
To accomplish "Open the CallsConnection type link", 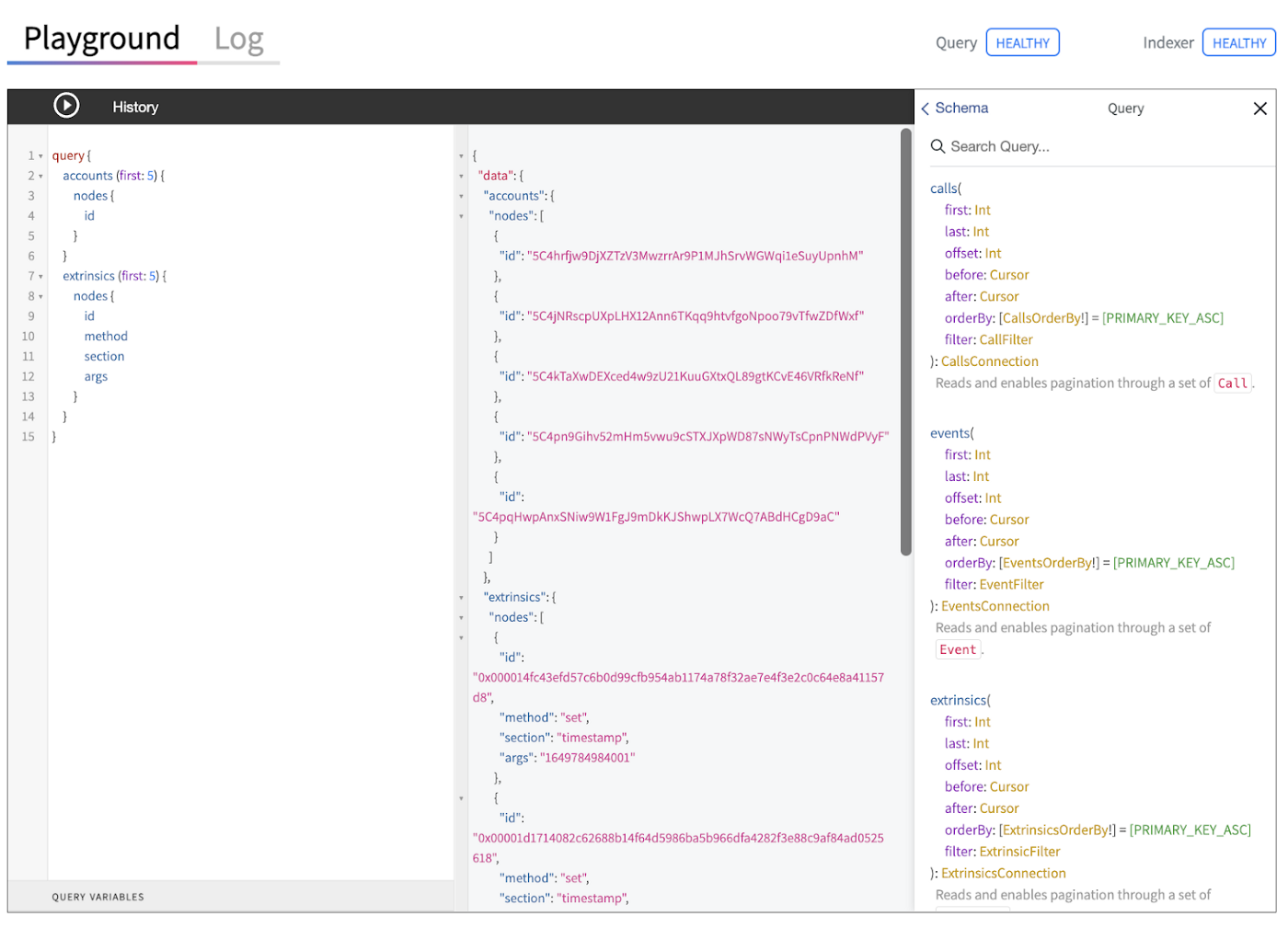I will [x=989, y=361].
